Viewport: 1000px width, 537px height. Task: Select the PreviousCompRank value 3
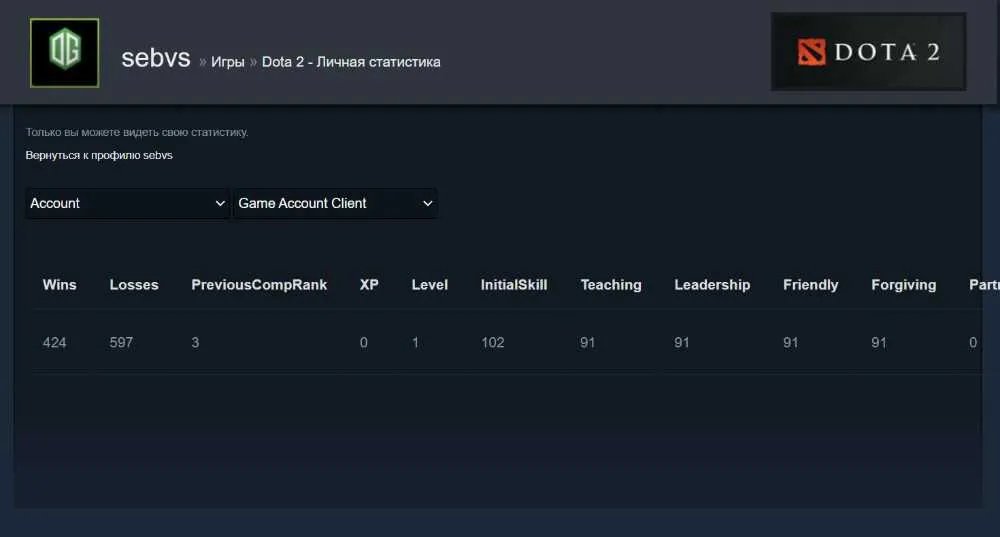coord(195,342)
